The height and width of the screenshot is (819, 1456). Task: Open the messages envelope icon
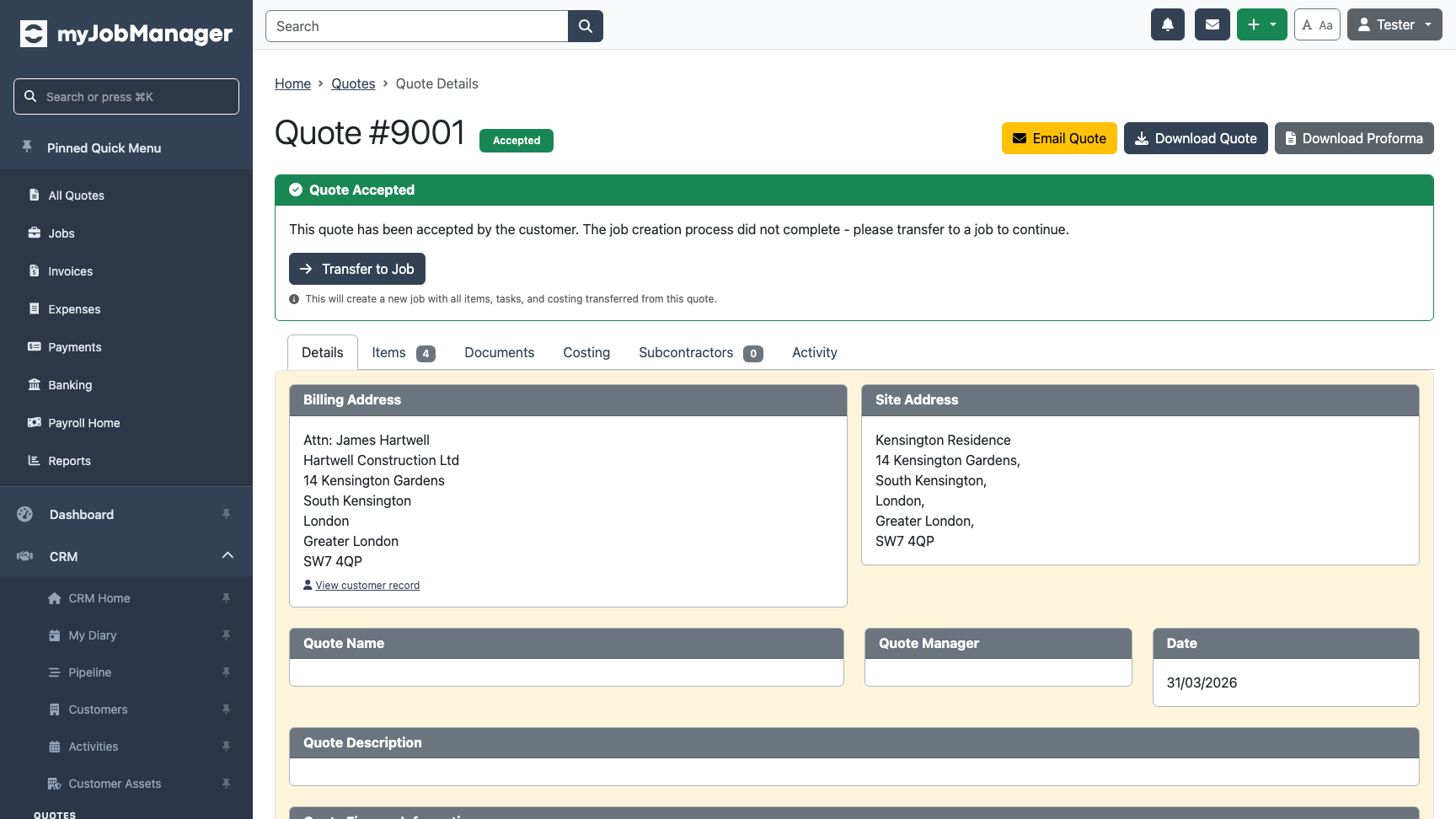(x=1212, y=24)
